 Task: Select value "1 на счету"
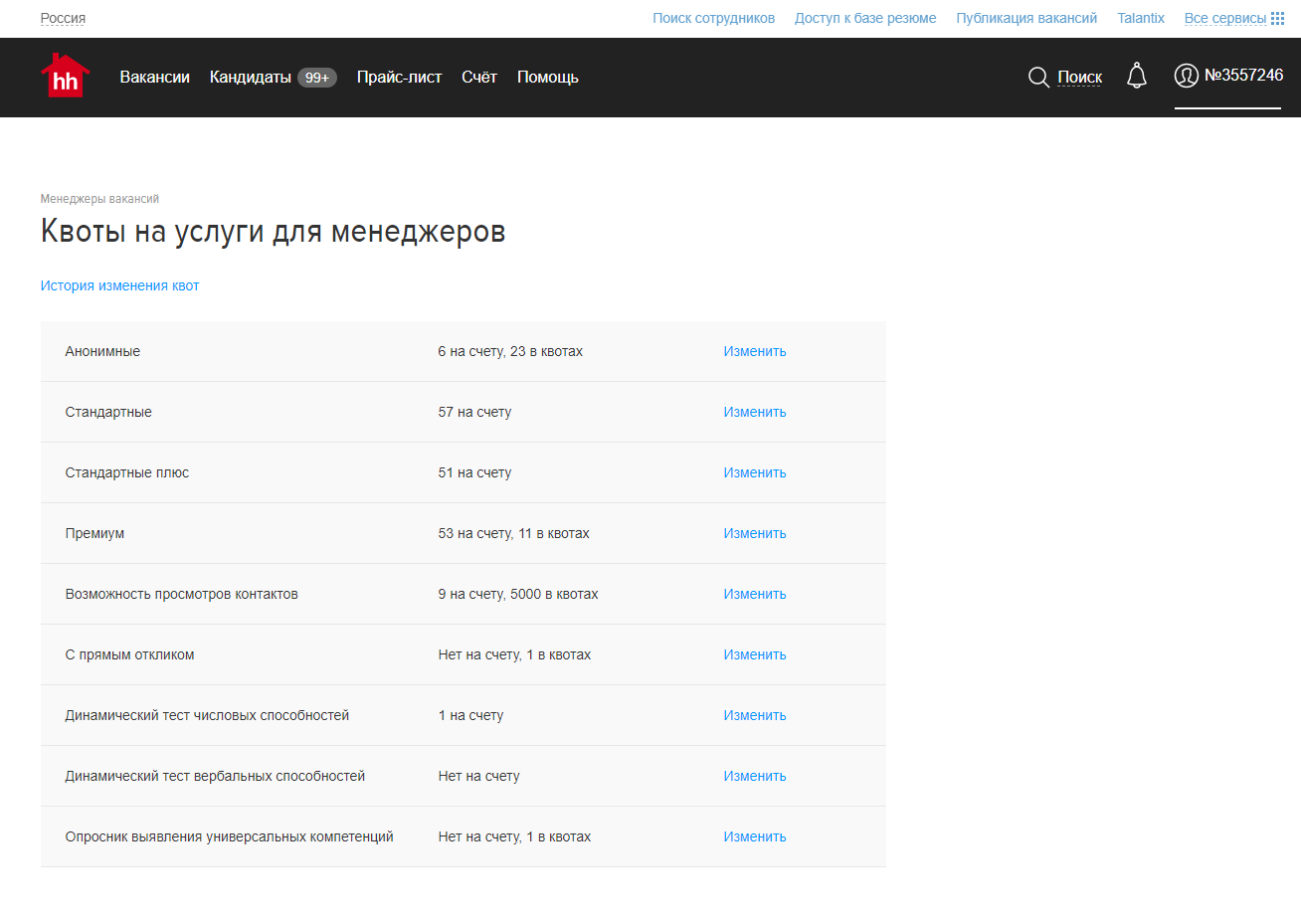(470, 715)
